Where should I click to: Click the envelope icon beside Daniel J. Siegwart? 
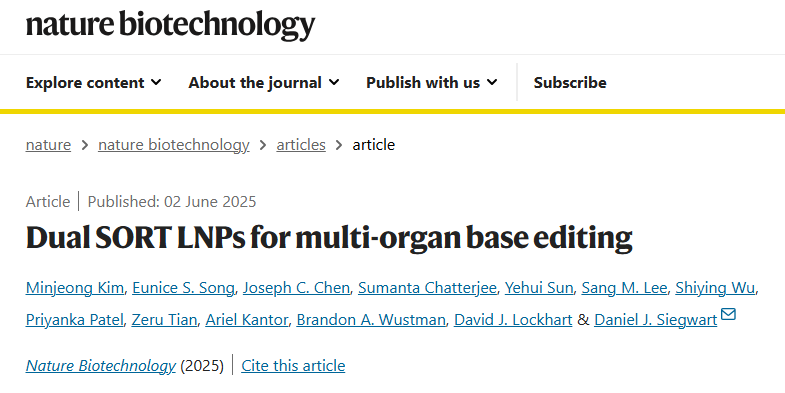pyautogui.click(x=728, y=314)
